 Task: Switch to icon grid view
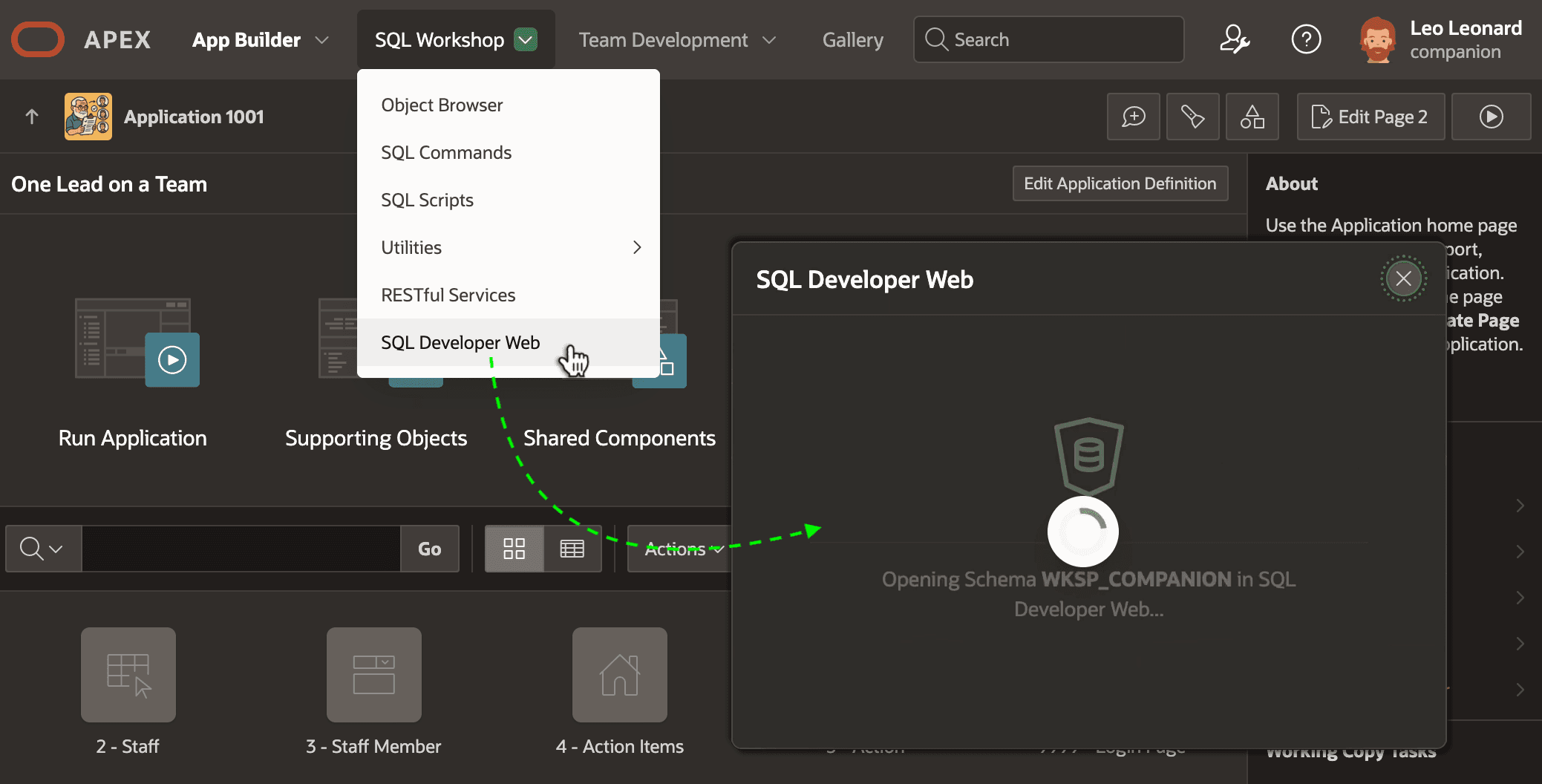(x=514, y=549)
